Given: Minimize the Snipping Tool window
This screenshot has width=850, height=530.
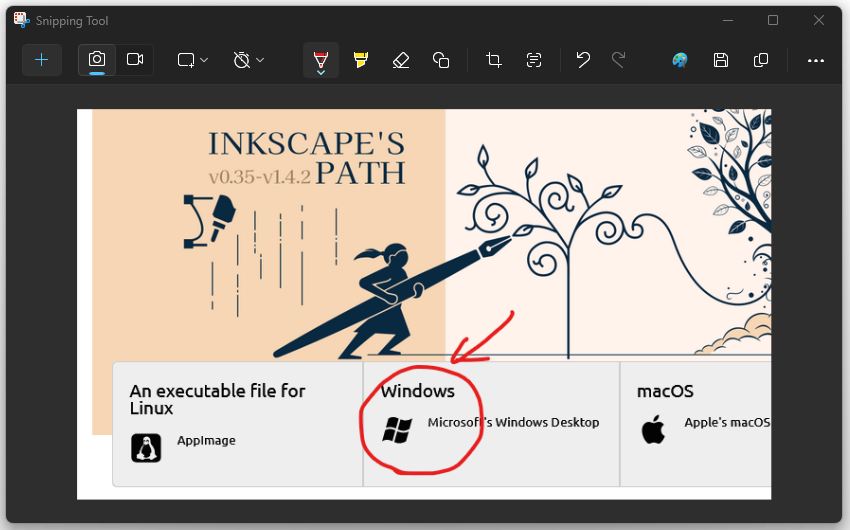Looking at the screenshot, I should point(728,20).
